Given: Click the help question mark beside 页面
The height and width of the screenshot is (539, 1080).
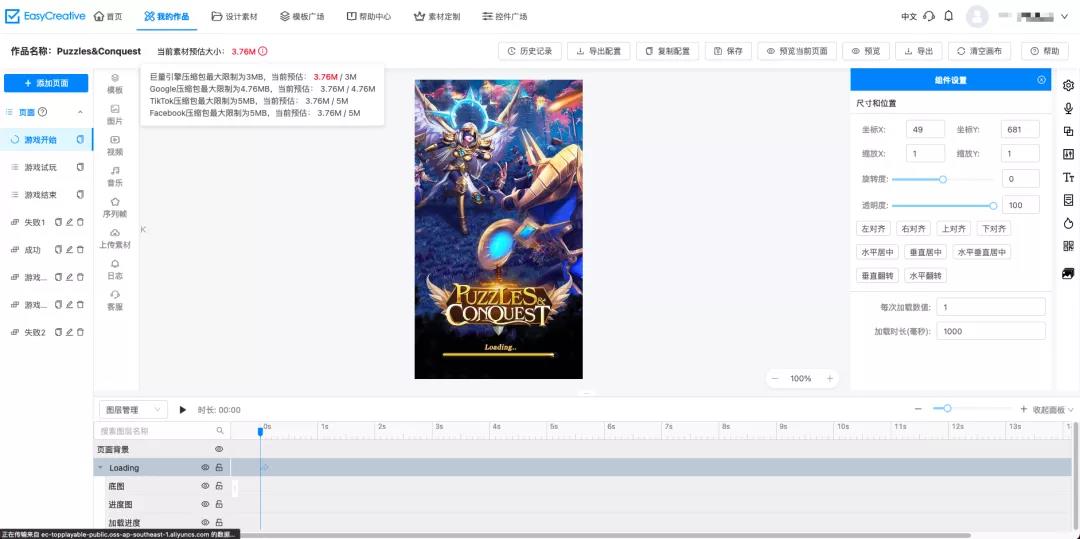Looking at the screenshot, I should (42, 112).
